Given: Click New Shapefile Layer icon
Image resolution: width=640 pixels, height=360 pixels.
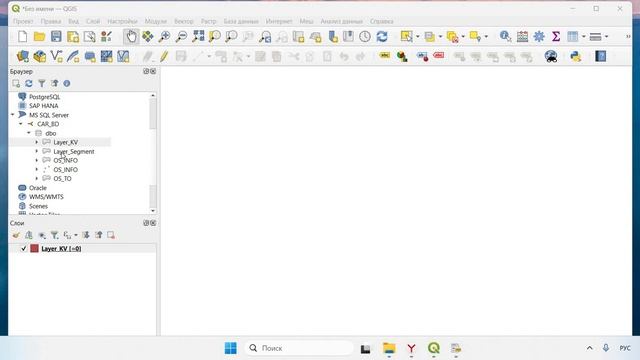Looking at the screenshot, I should [x=56, y=56].
